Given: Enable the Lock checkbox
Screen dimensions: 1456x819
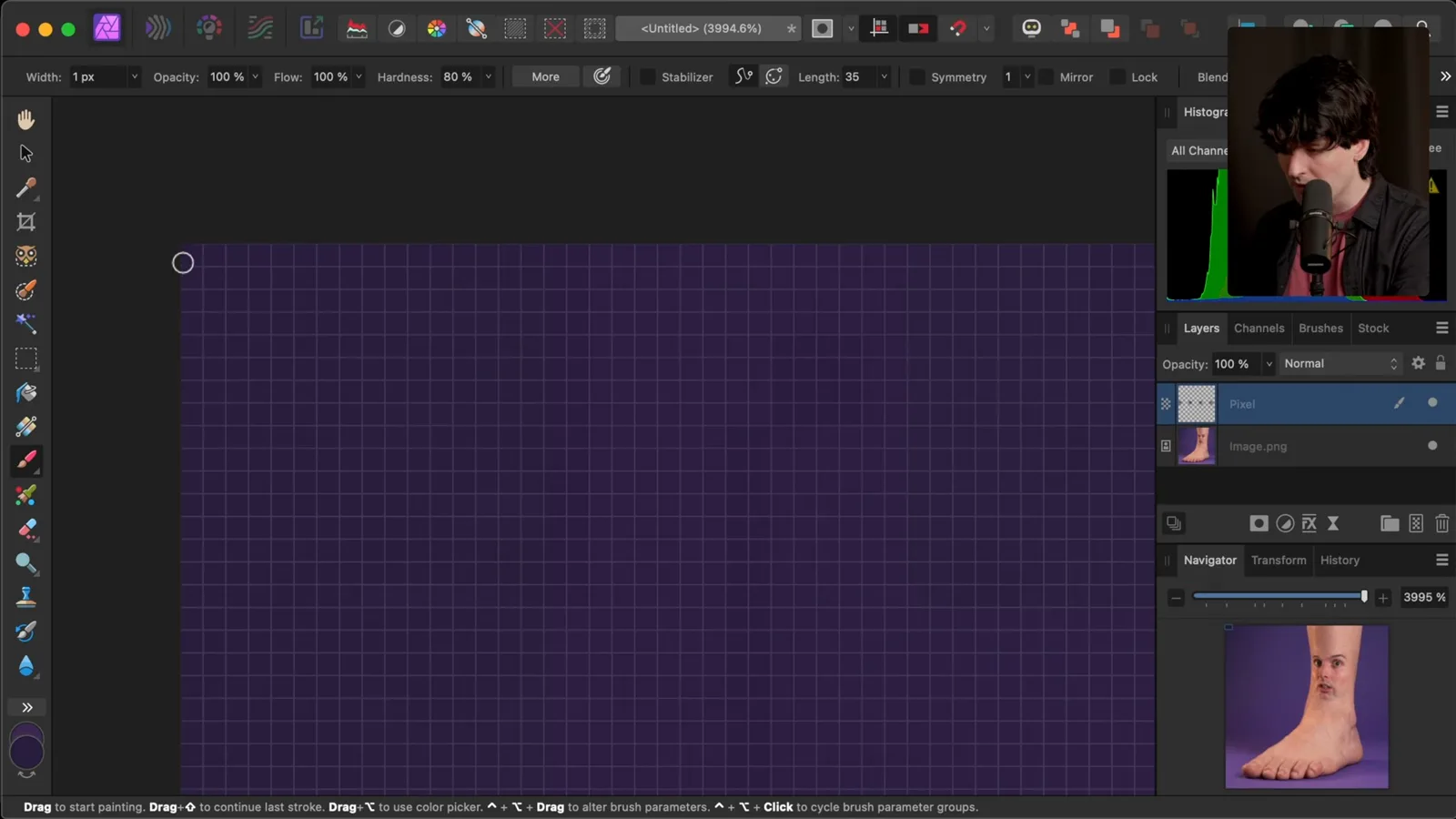Looking at the screenshot, I should click(x=1117, y=77).
